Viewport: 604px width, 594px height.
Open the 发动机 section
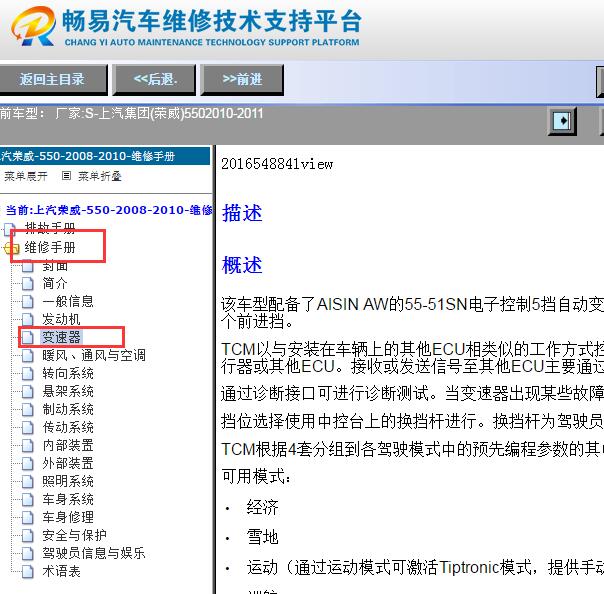[x=61, y=319]
